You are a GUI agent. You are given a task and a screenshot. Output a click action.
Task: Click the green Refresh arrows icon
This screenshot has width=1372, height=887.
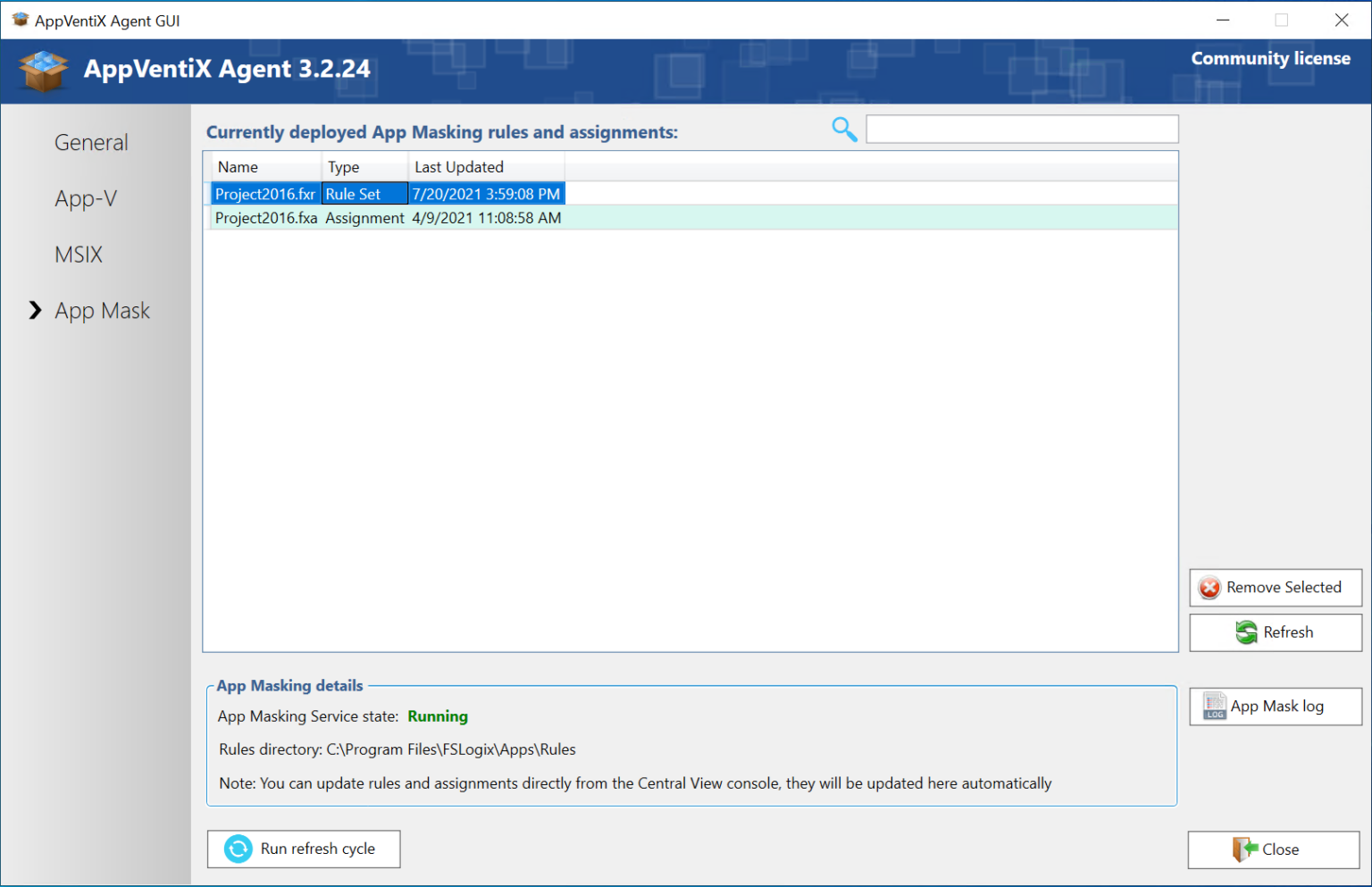pos(1246,632)
